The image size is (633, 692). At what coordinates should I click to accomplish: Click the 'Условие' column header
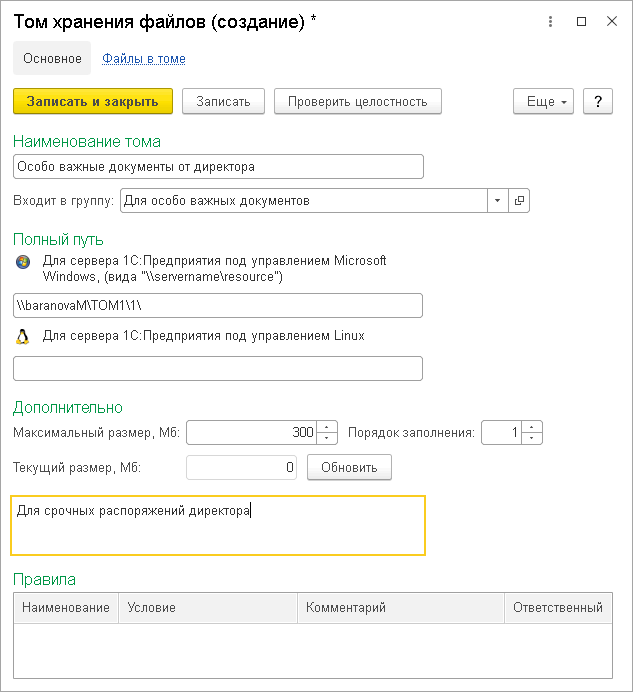[x=207, y=608]
